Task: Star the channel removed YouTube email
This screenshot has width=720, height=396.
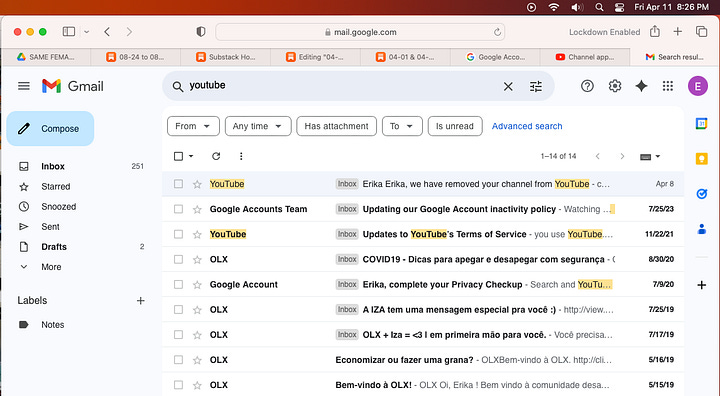Action: tap(197, 184)
